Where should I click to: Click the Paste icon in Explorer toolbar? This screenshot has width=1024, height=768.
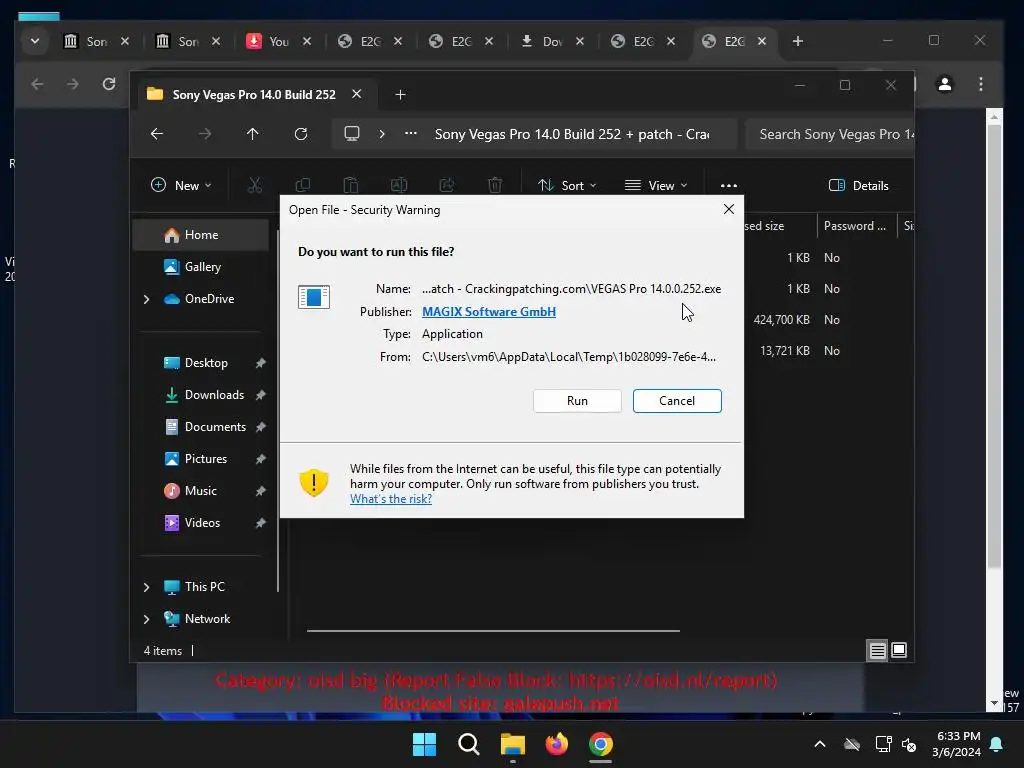click(351, 185)
